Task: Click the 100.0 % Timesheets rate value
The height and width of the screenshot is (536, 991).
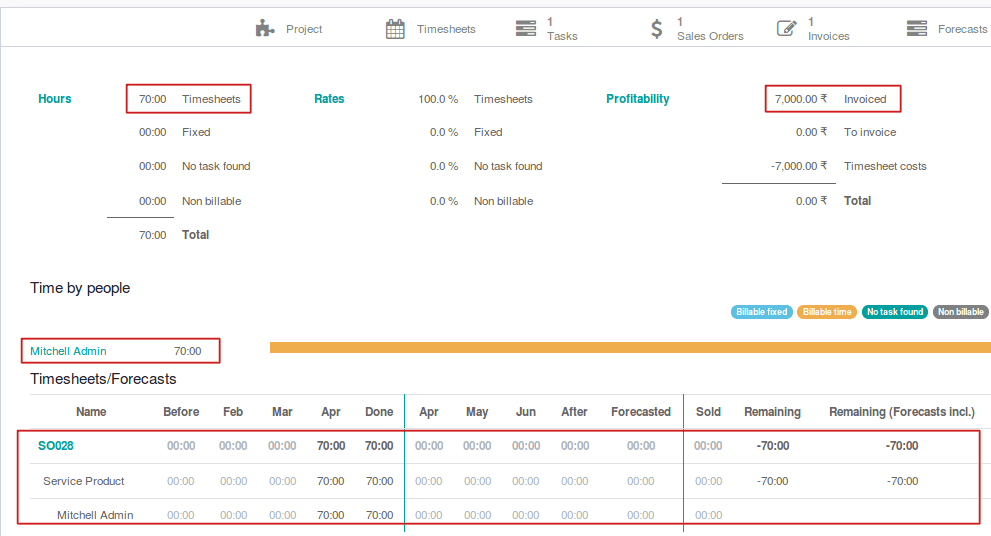Action: click(438, 99)
